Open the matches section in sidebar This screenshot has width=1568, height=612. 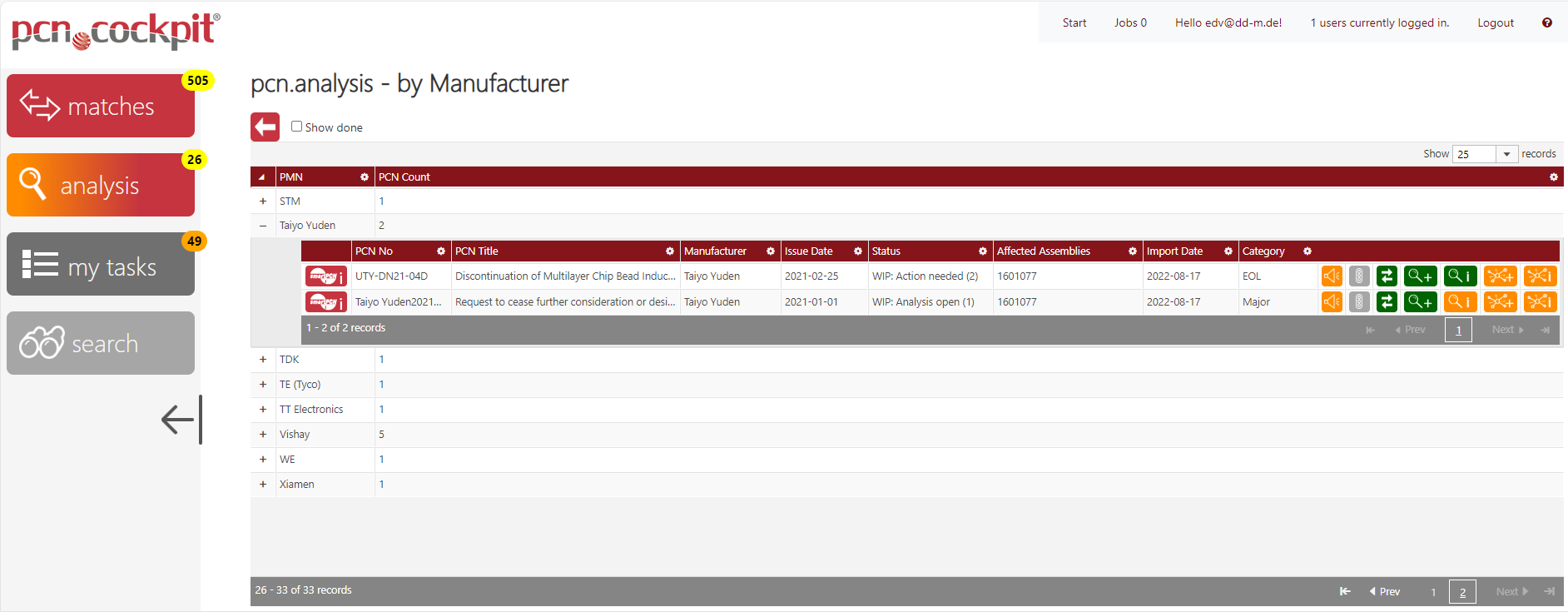tap(101, 107)
